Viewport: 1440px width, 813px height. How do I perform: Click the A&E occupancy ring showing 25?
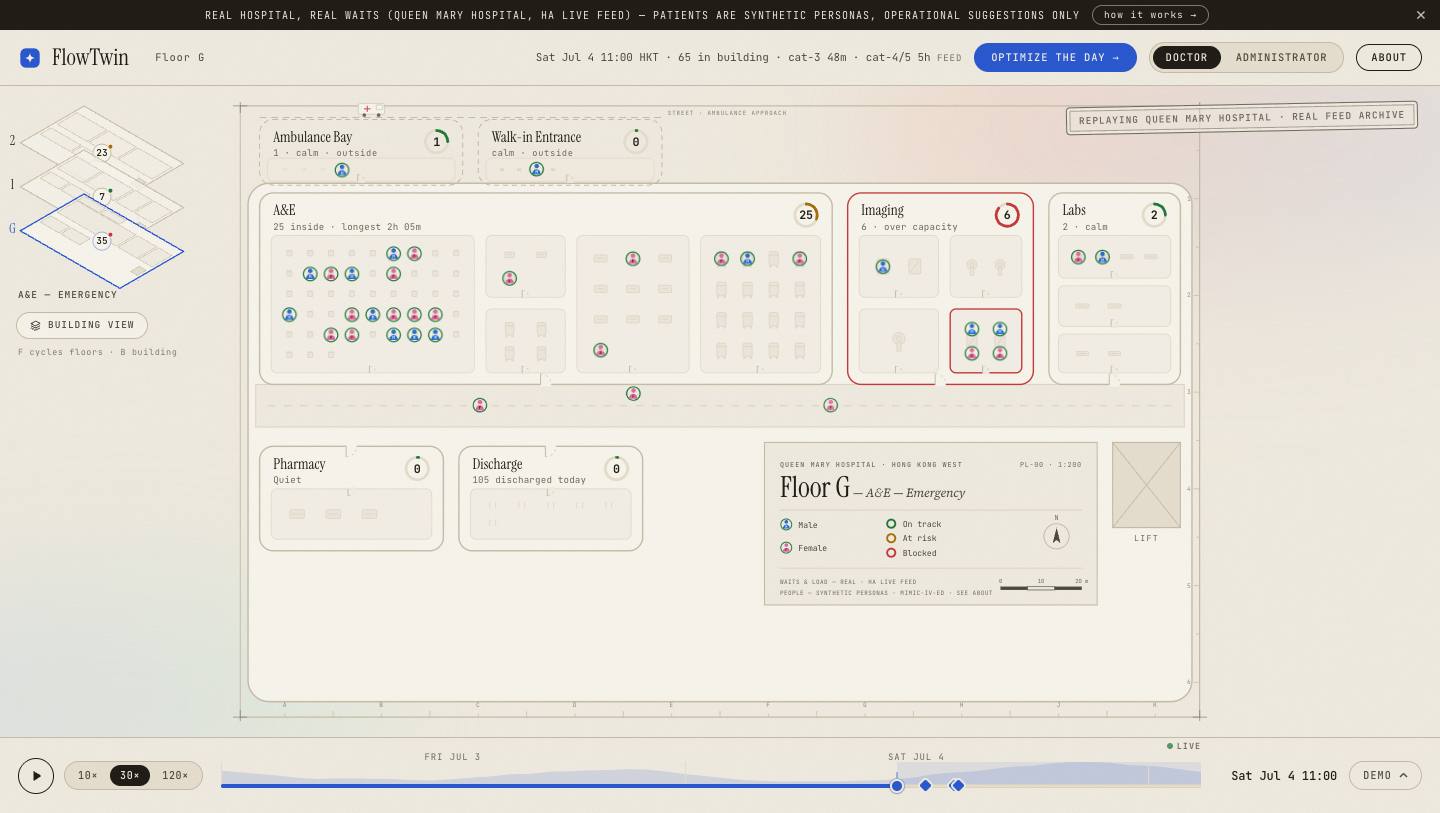806,215
